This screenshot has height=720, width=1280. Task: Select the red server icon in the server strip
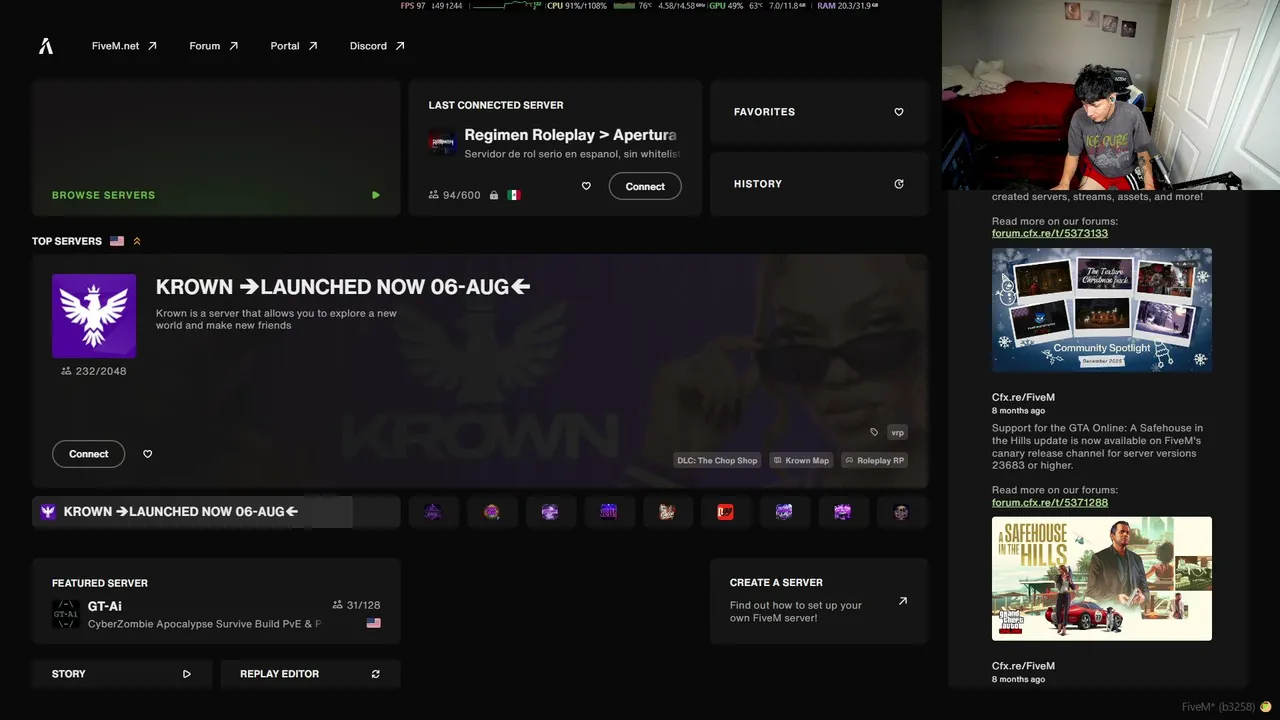(726, 512)
